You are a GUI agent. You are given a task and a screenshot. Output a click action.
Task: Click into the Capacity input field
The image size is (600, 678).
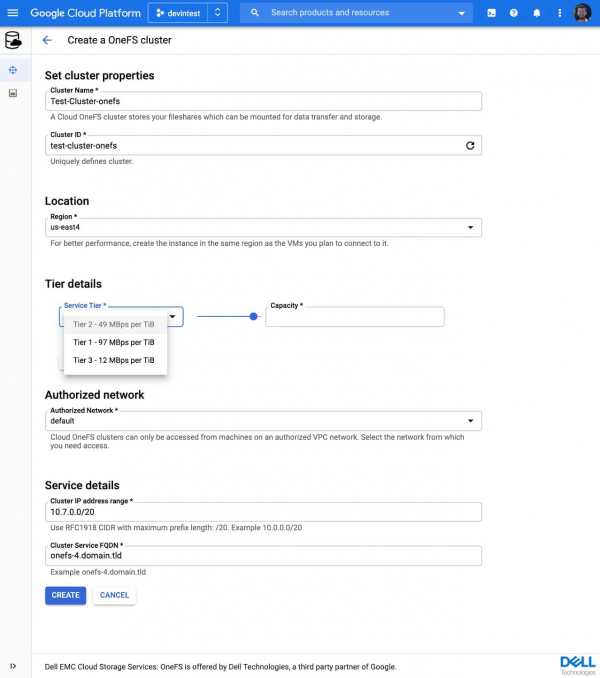tap(355, 317)
